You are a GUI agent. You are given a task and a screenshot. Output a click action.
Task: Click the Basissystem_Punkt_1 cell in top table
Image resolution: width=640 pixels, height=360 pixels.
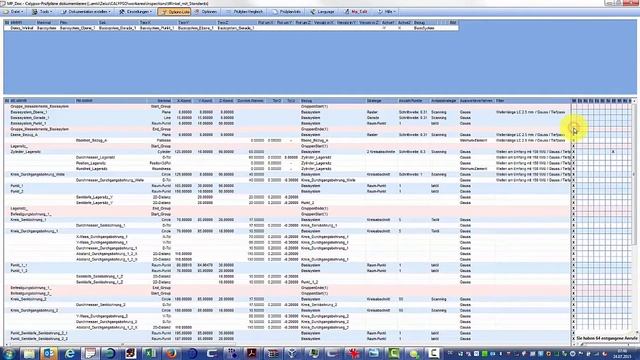pyautogui.click(x=157, y=28)
